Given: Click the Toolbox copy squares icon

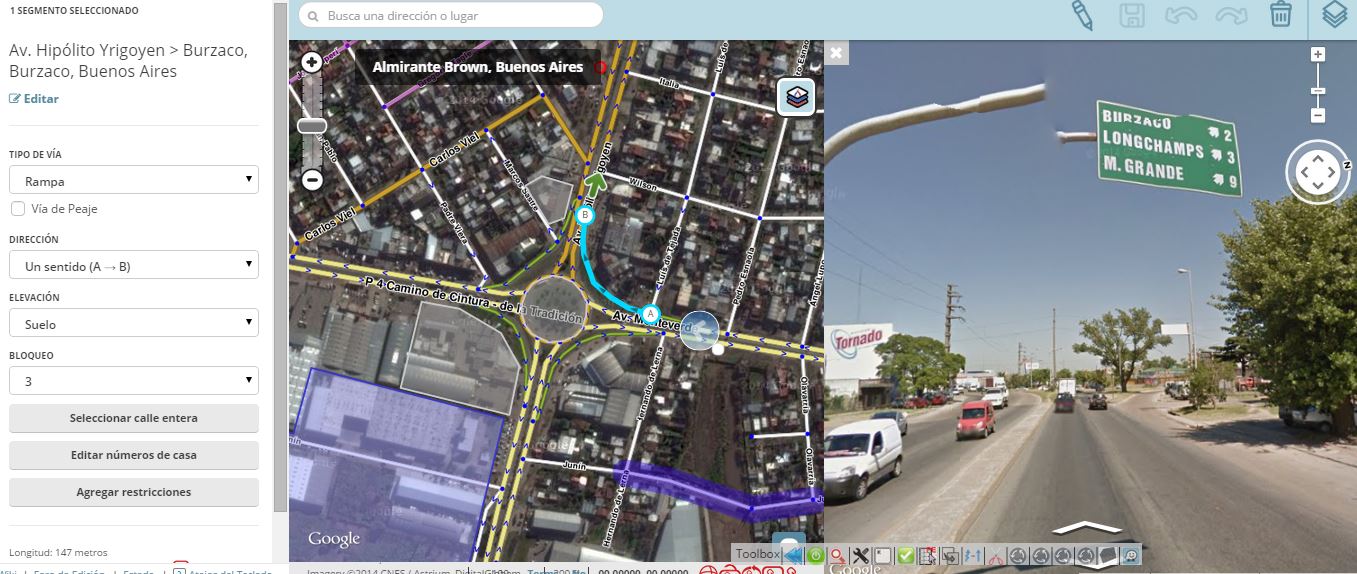Looking at the screenshot, I should 950,555.
